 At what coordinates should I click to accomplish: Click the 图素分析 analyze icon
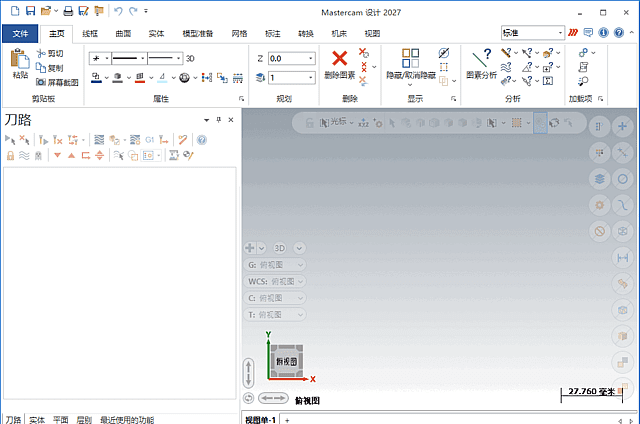(481, 58)
